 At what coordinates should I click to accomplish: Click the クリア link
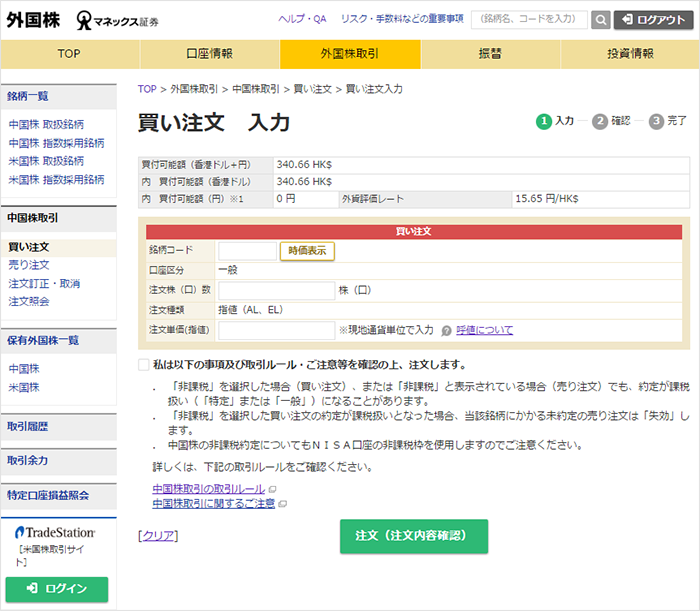pyautogui.click(x=158, y=536)
